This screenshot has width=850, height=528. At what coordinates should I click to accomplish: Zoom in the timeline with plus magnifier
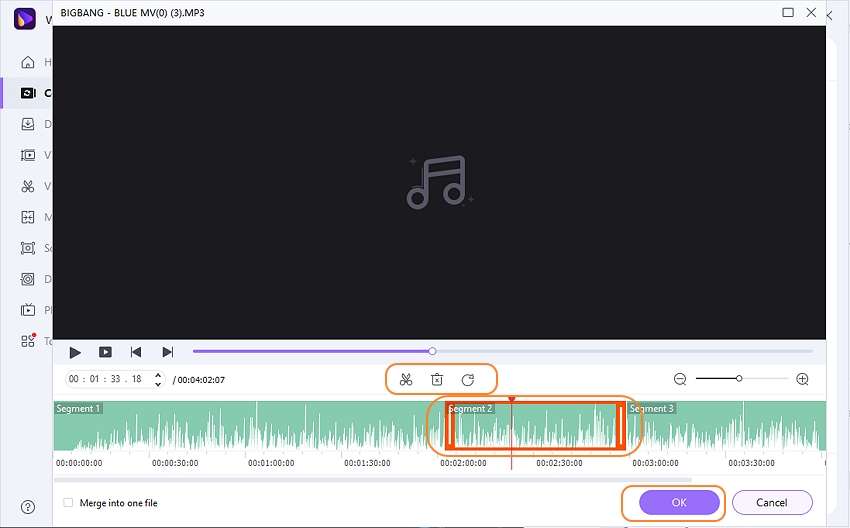tap(802, 379)
